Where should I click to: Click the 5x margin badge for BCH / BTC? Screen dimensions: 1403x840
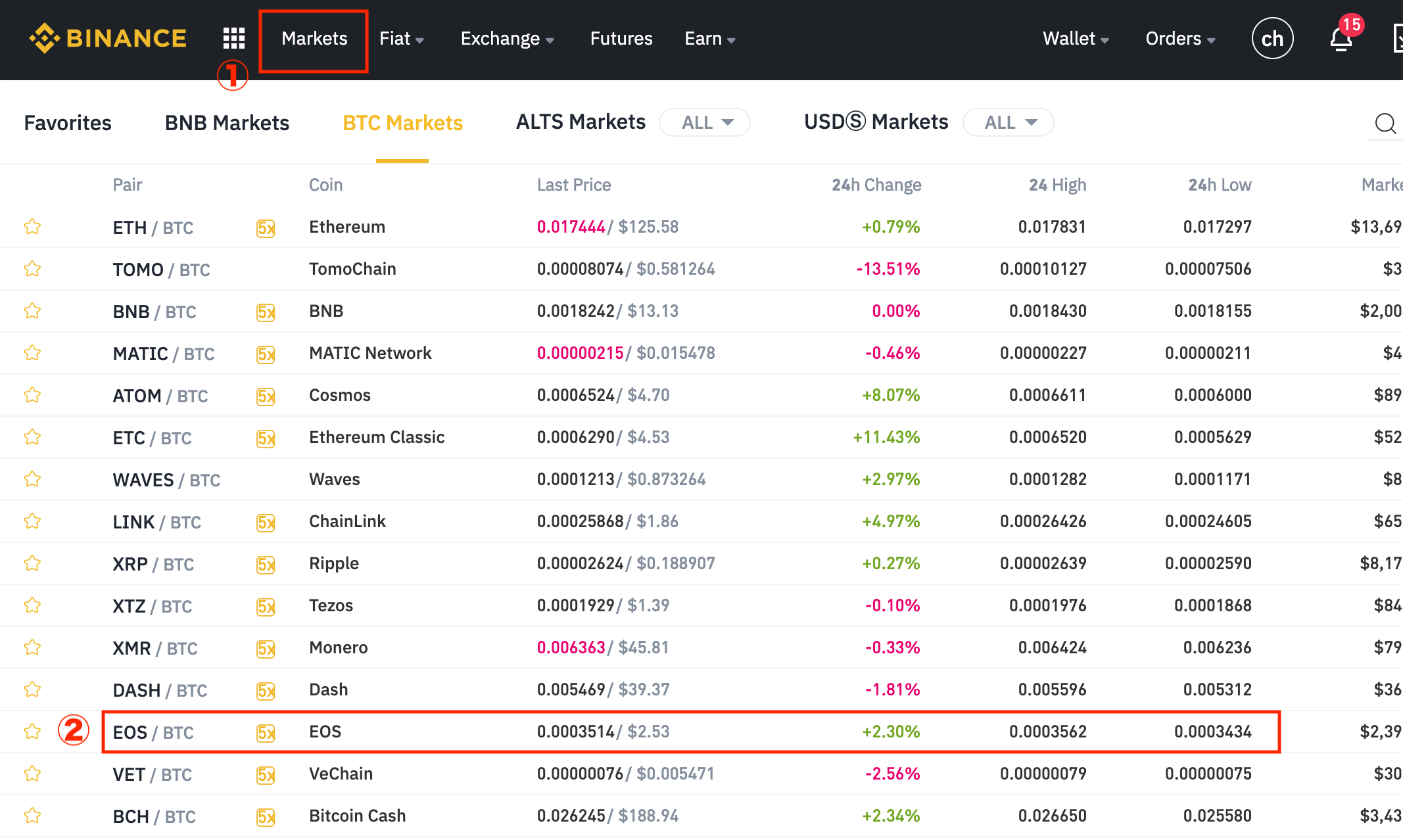coord(266,817)
